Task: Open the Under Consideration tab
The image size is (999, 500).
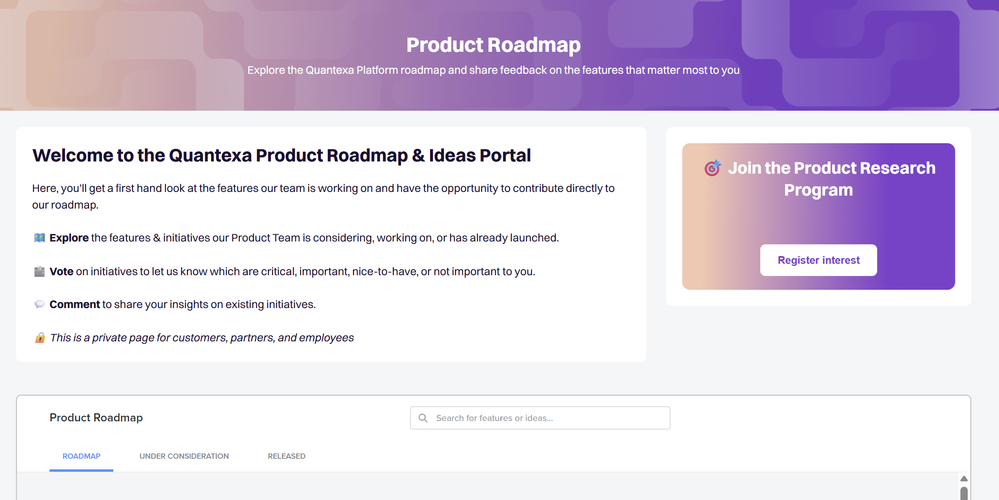Action: coord(184,456)
